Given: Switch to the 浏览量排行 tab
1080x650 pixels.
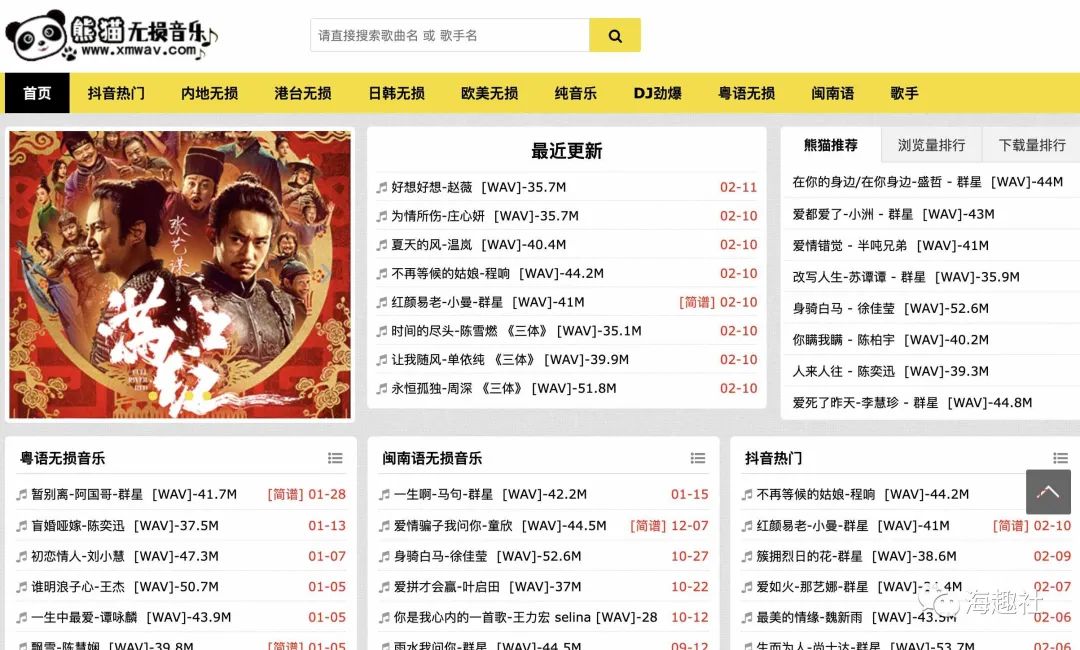Looking at the screenshot, I should (931, 145).
